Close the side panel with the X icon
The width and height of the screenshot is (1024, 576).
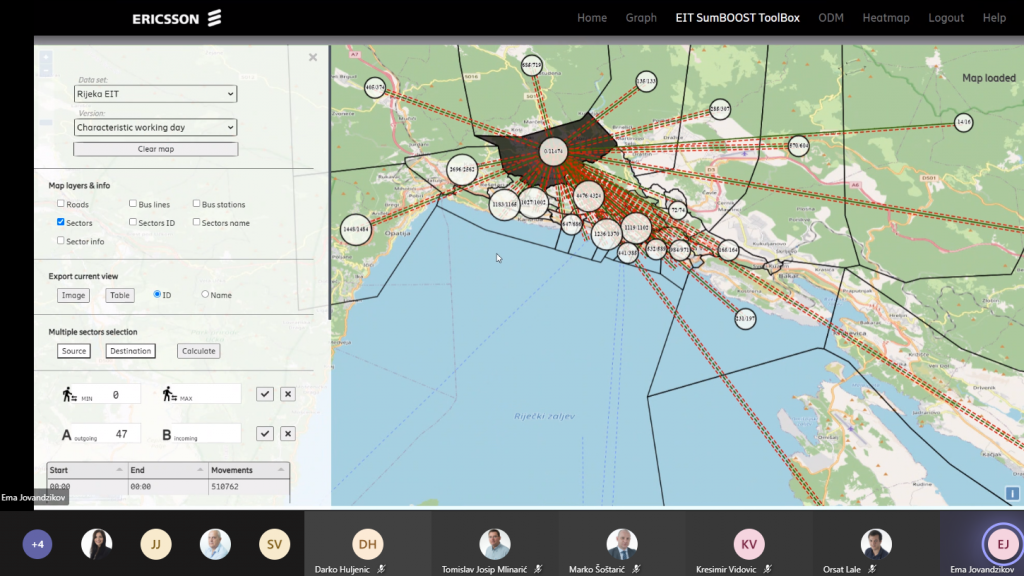[313, 57]
